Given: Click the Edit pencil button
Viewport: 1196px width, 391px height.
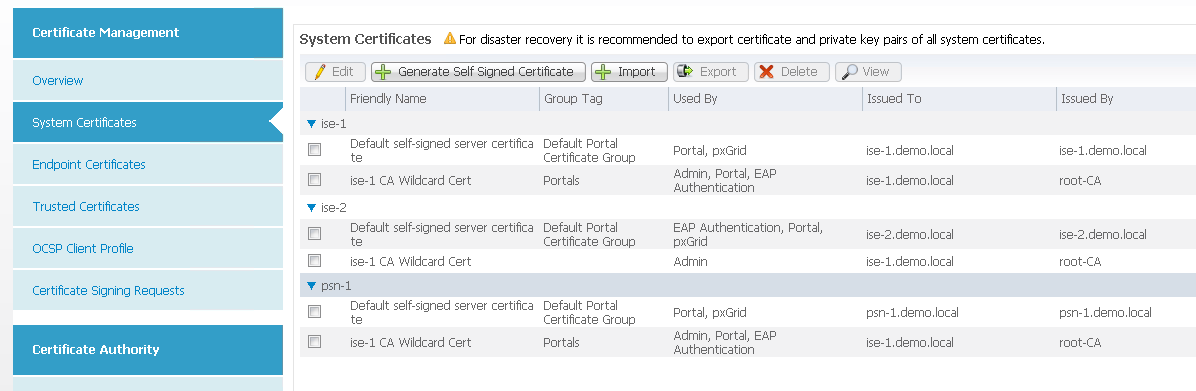Looking at the screenshot, I should coord(335,72).
